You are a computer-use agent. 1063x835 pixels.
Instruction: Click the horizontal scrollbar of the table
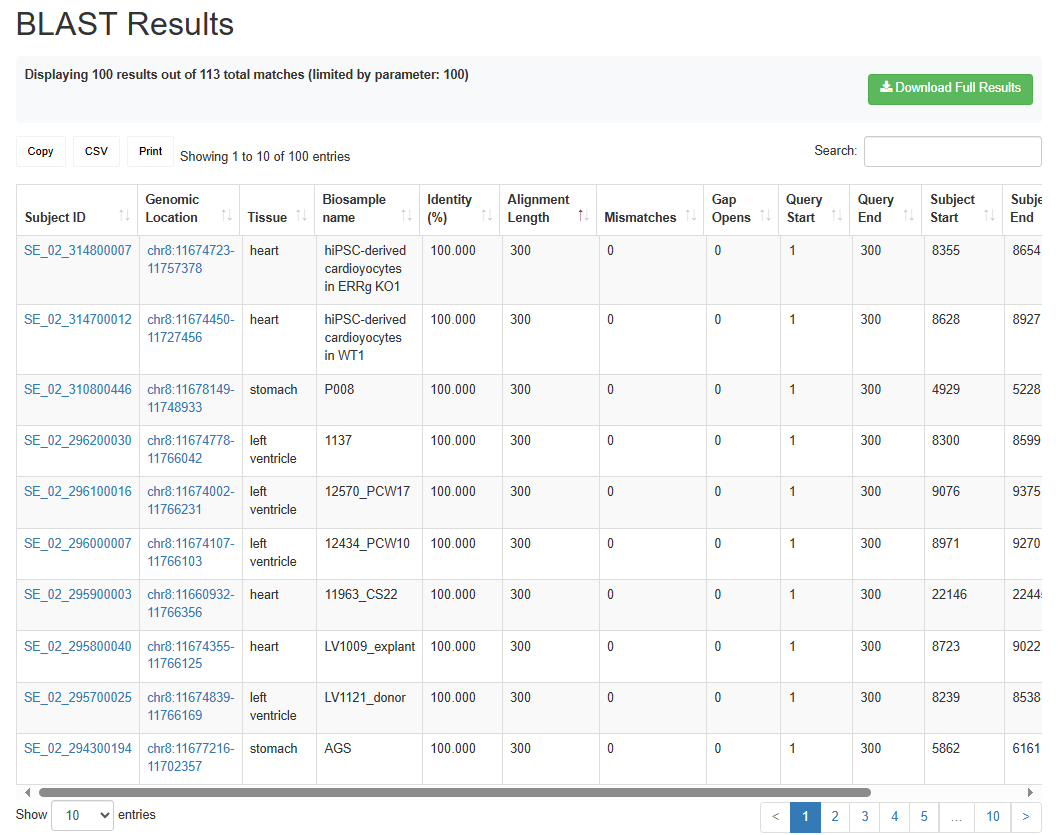[x=455, y=792]
